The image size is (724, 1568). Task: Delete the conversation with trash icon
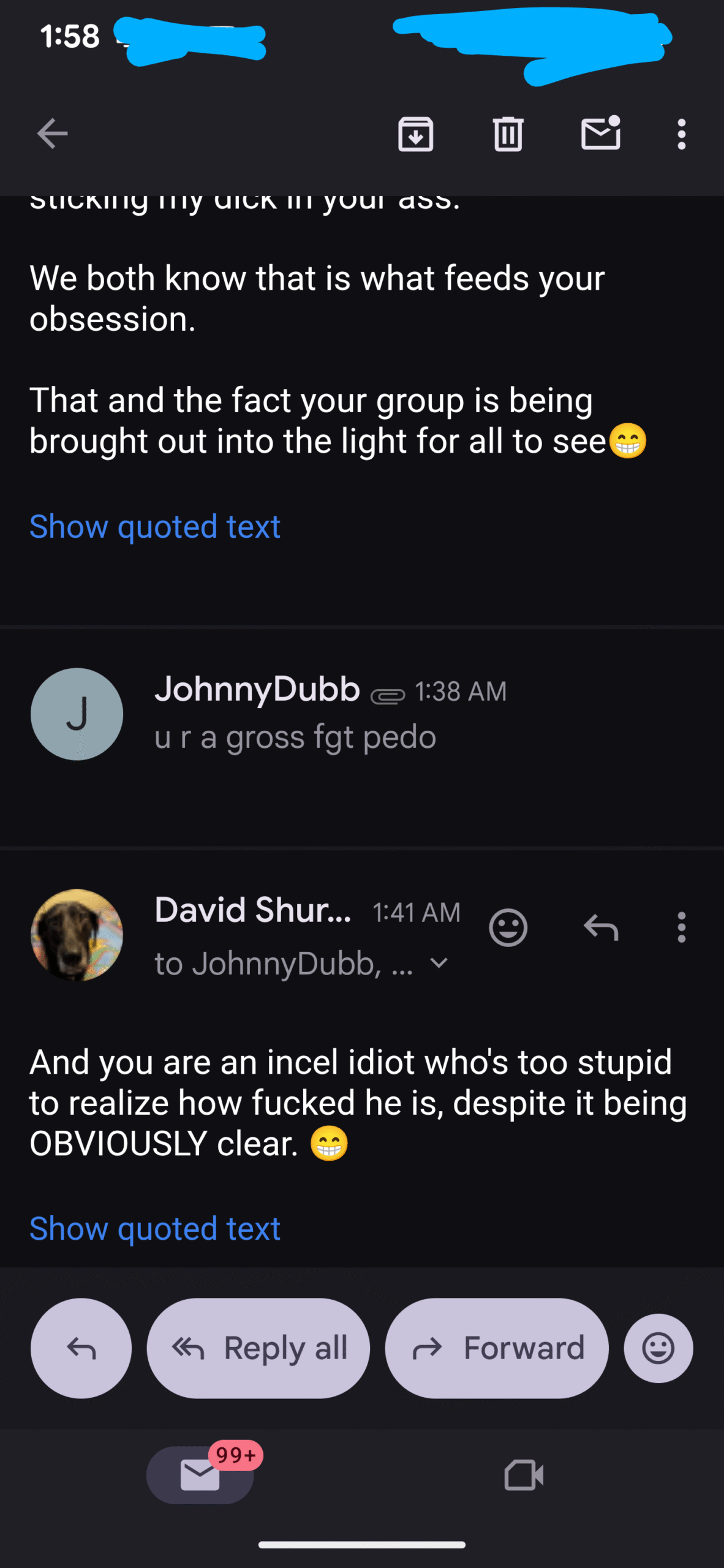508,134
